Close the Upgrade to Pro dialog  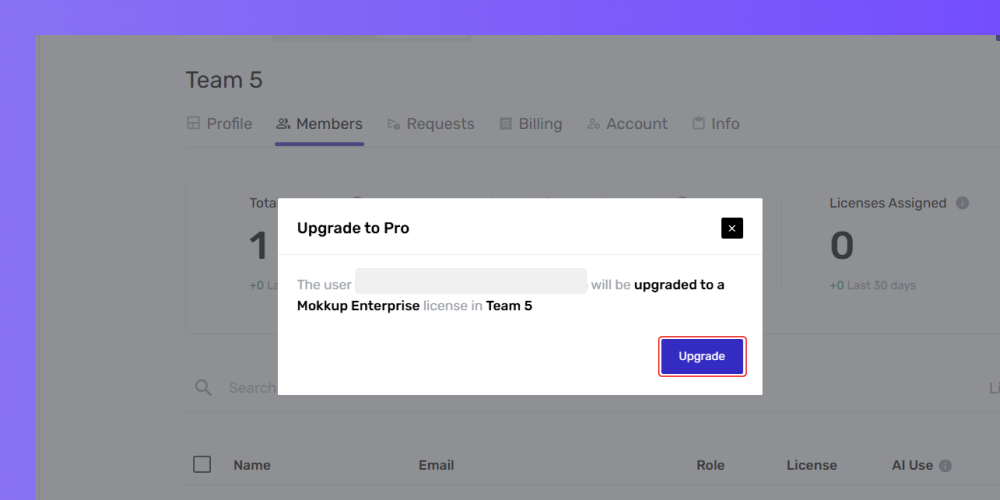(x=732, y=228)
